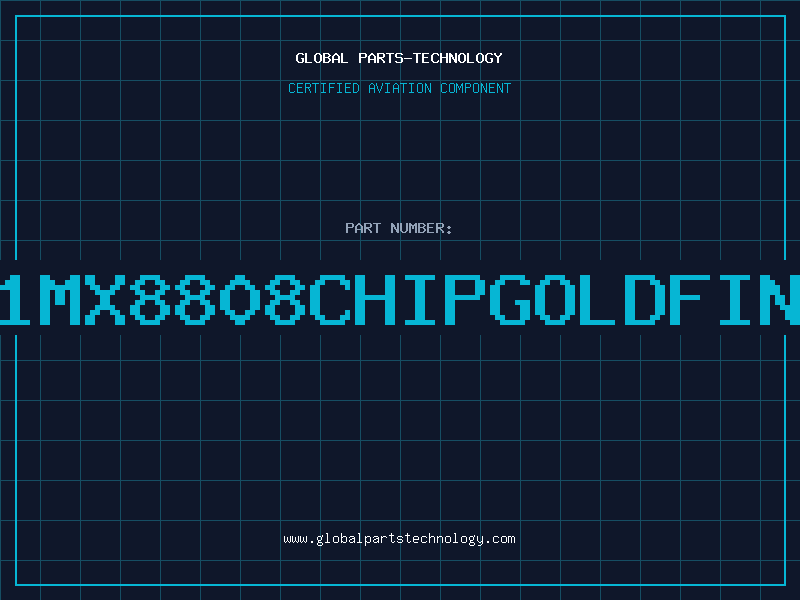
Task: Click the CERTIFIED AVIATION COMPONENT subtitle
Action: click(399, 88)
